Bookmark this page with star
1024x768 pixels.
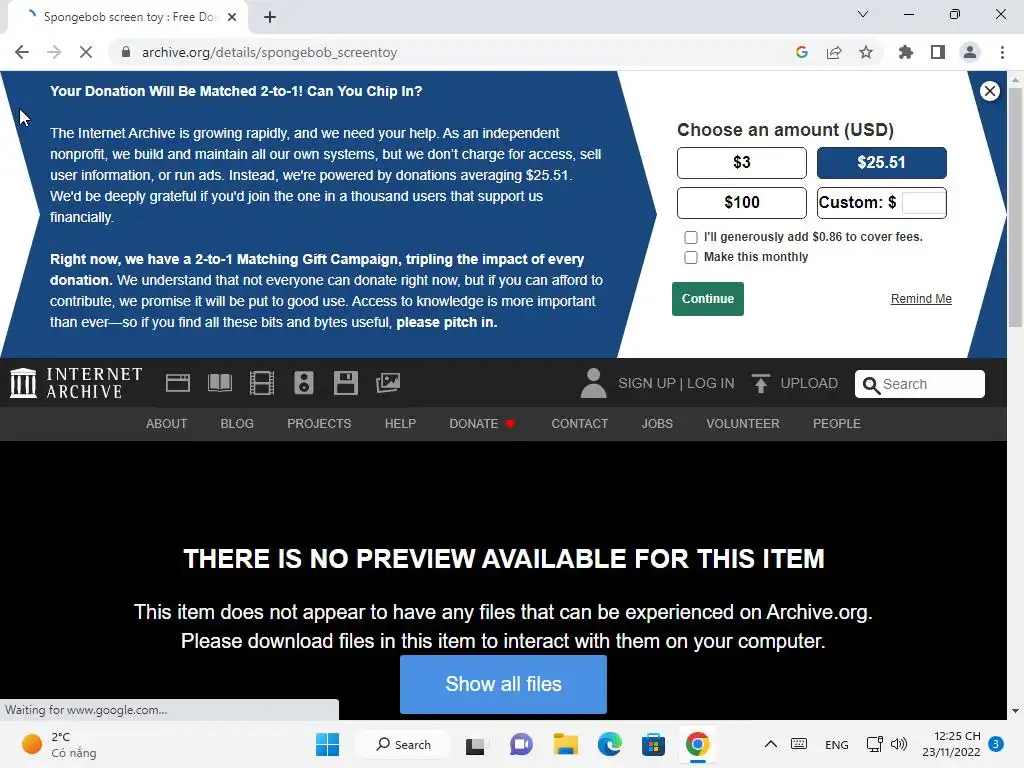866,52
